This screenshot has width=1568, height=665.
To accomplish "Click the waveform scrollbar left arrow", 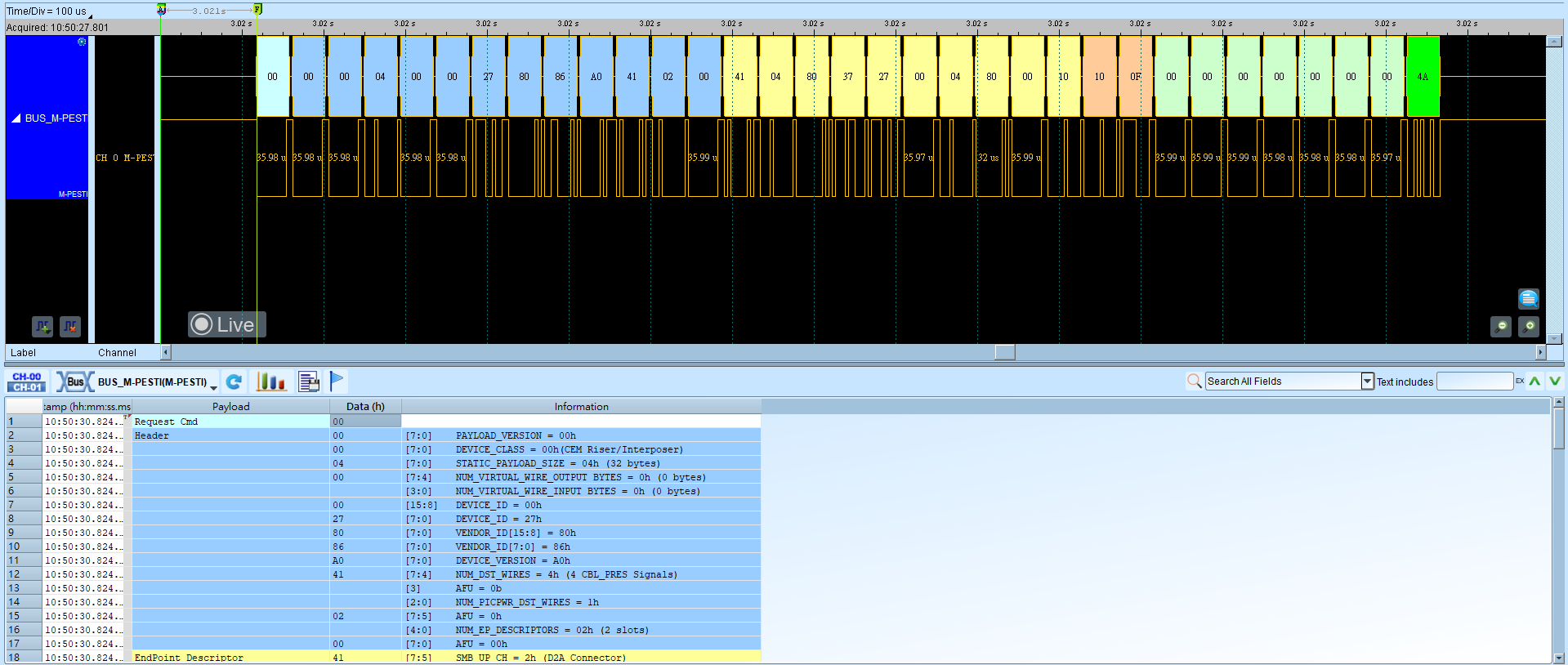I will 166,352.
